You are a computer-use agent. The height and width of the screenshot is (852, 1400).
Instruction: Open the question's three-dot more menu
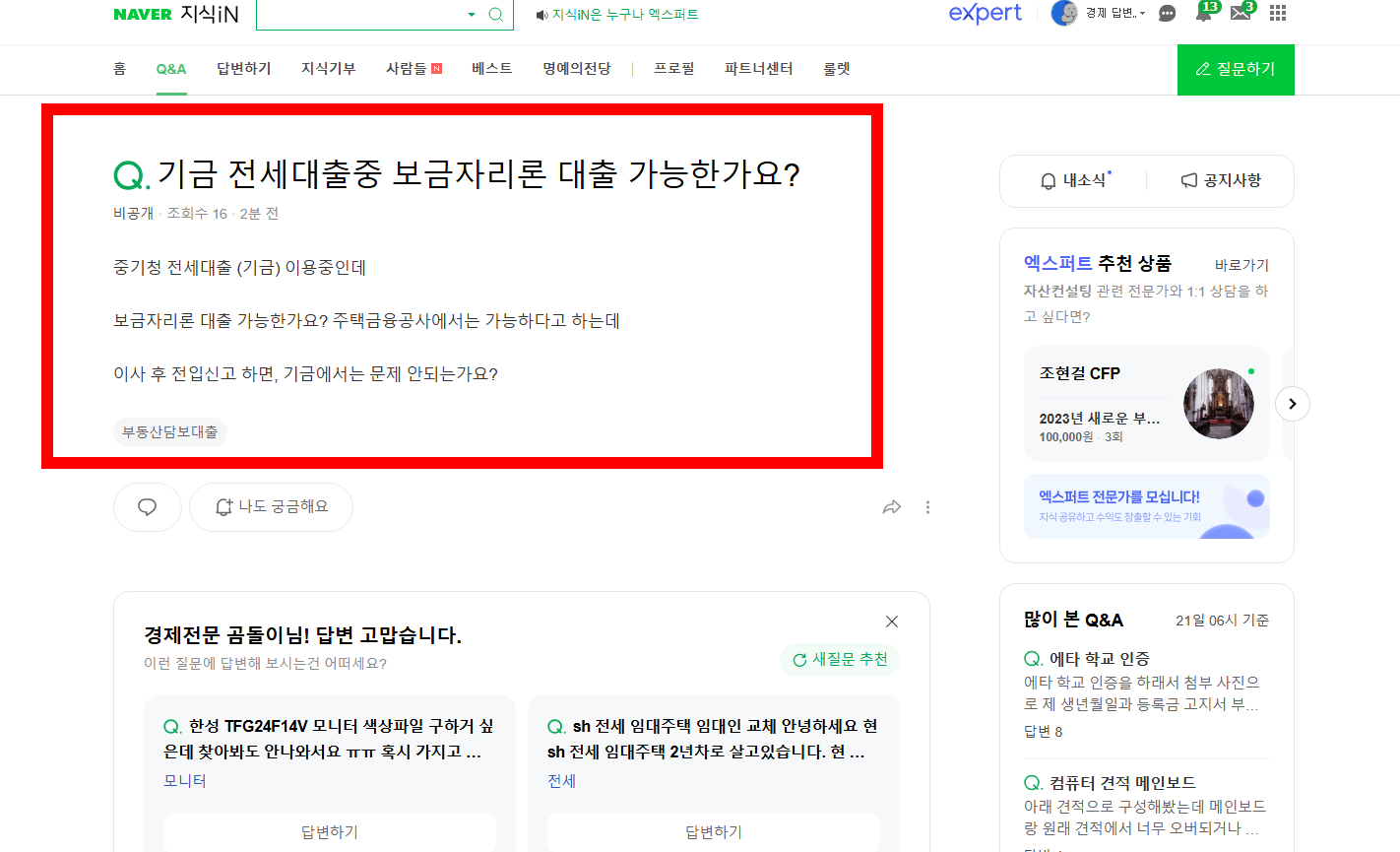coord(927,507)
